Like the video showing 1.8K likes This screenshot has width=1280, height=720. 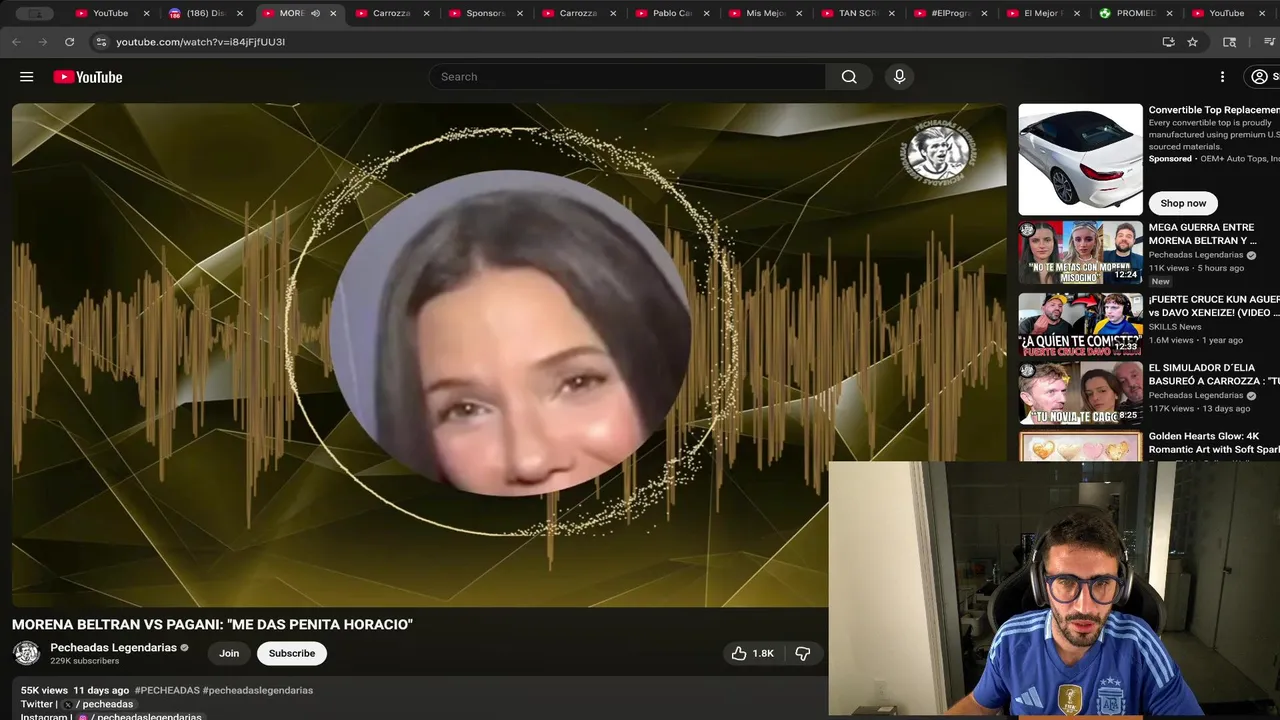pyautogui.click(x=752, y=653)
